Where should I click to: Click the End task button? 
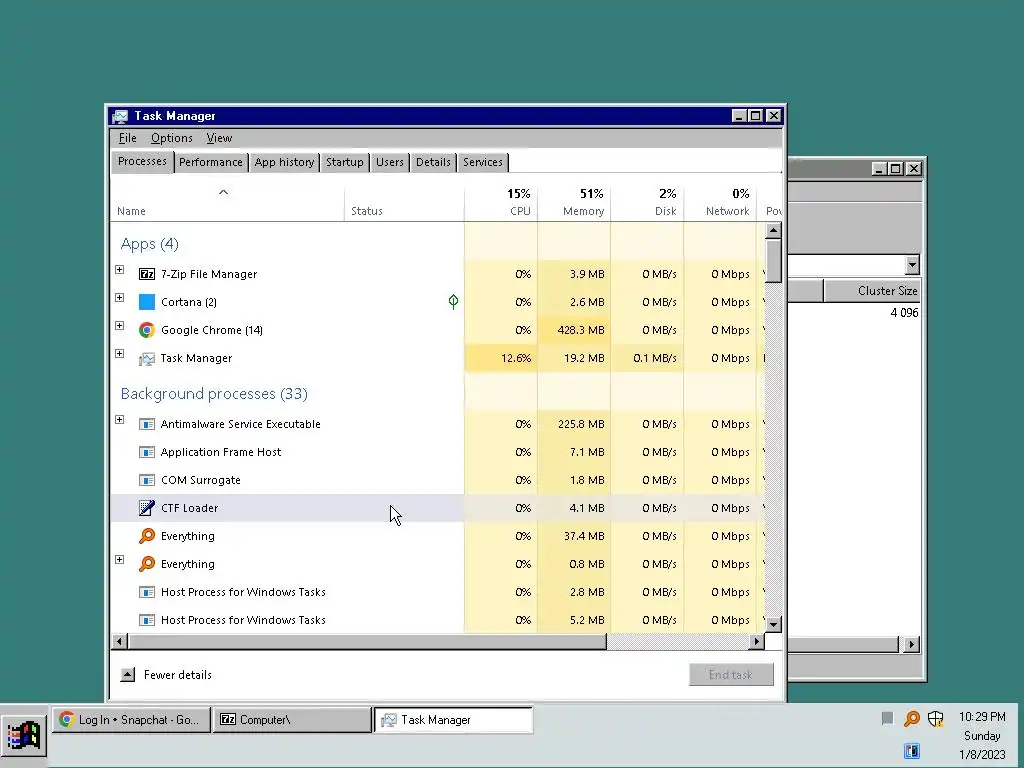click(x=731, y=675)
